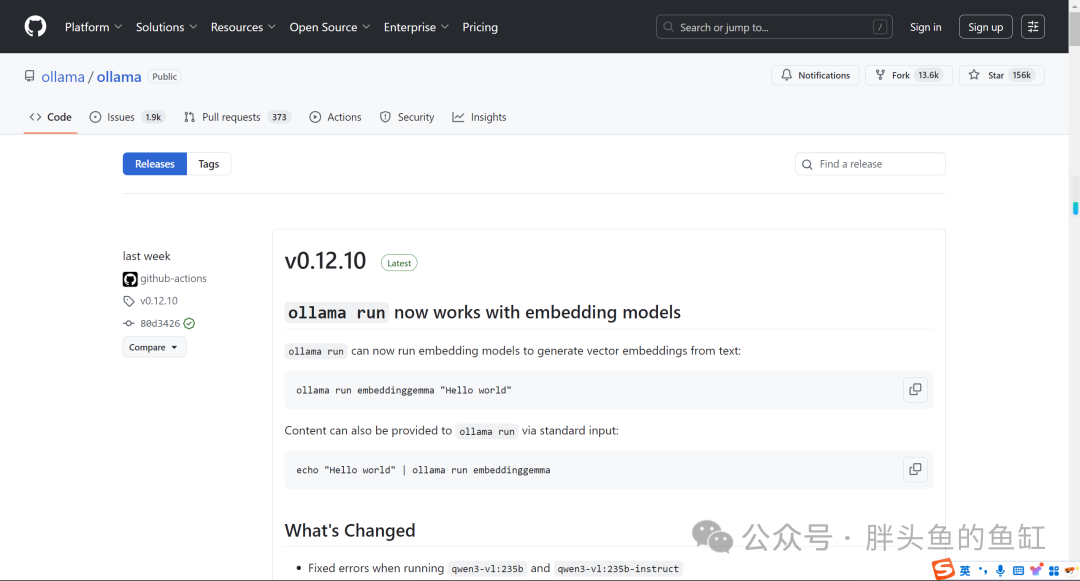Click the Notifications bell button
Image resolution: width=1080 pixels, height=581 pixels.
(815, 75)
